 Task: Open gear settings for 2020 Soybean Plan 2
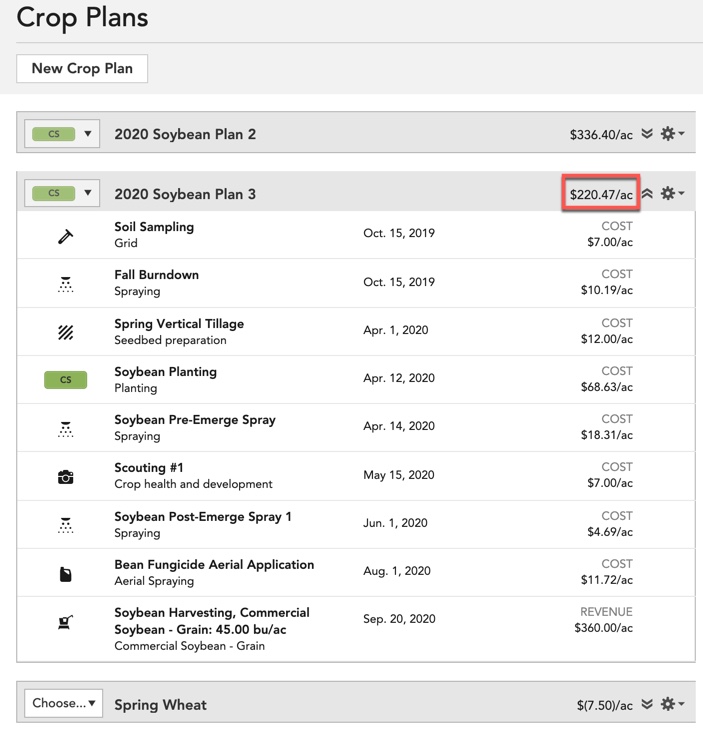coord(672,134)
